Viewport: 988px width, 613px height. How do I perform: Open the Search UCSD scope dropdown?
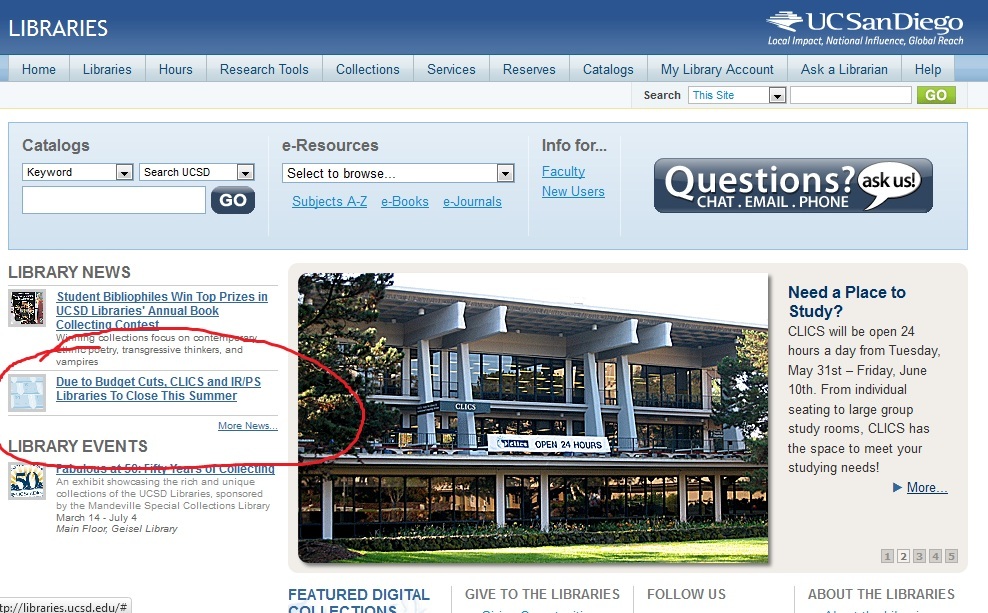pos(246,172)
